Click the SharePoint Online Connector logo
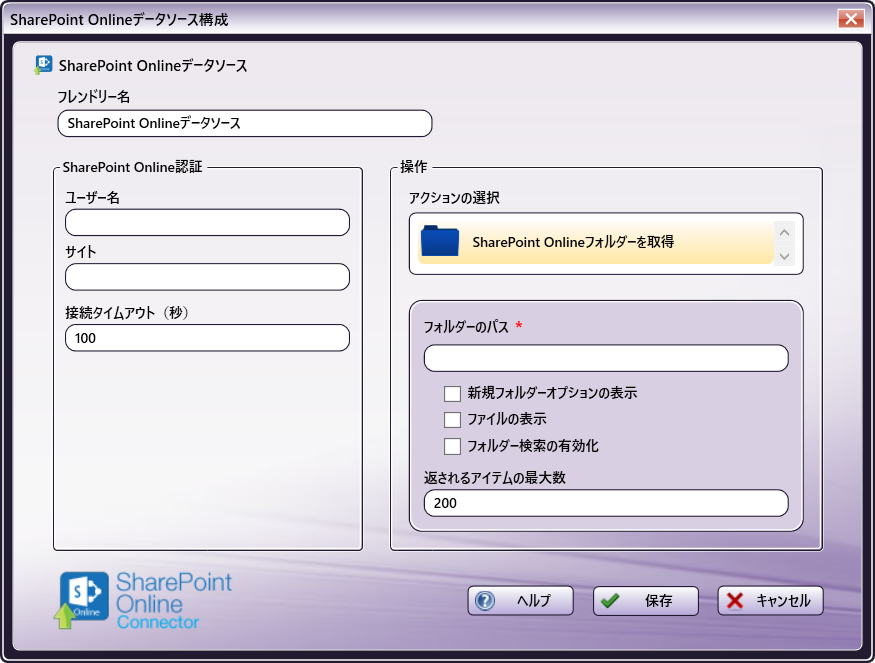875x663 pixels. [x=145, y=600]
